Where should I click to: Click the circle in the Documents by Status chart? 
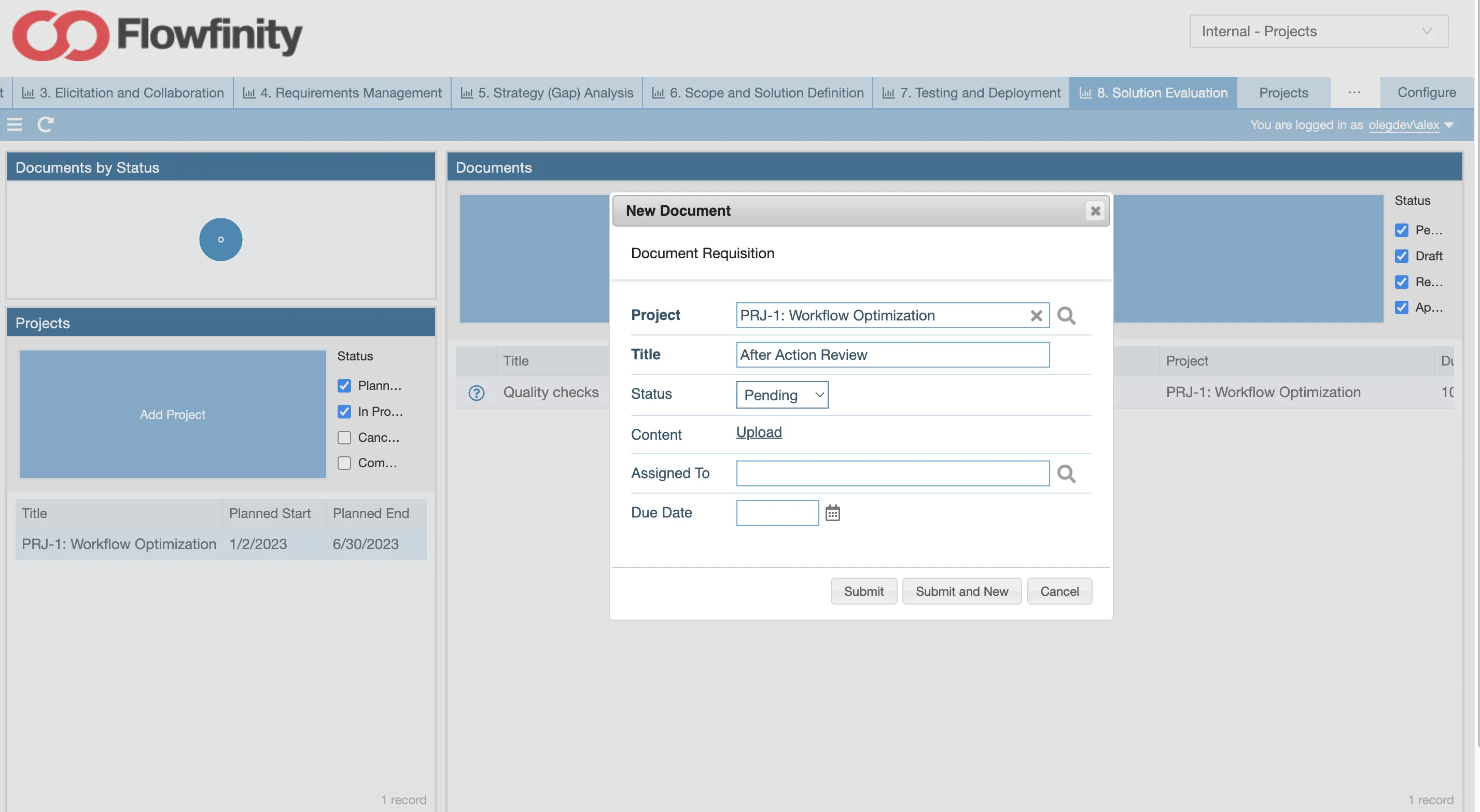point(220,239)
